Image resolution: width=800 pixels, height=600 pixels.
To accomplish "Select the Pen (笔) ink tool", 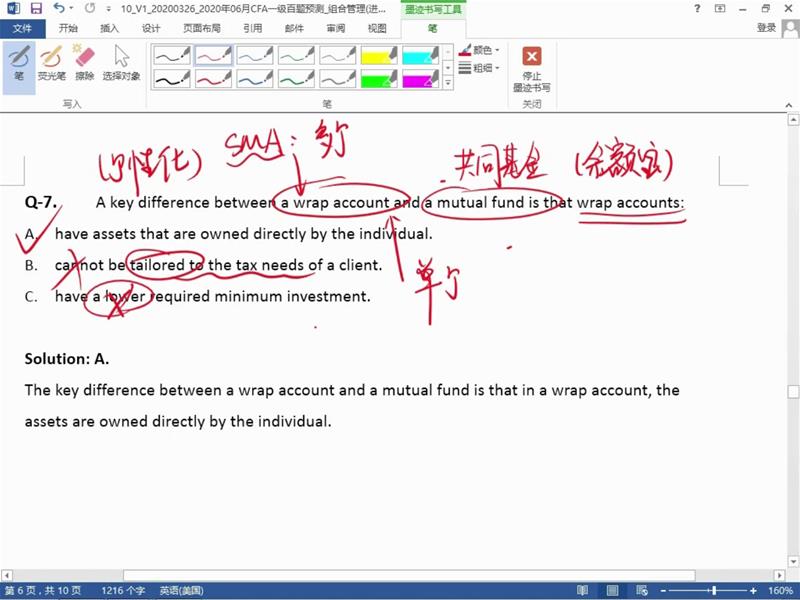I will click(x=18, y=62).
